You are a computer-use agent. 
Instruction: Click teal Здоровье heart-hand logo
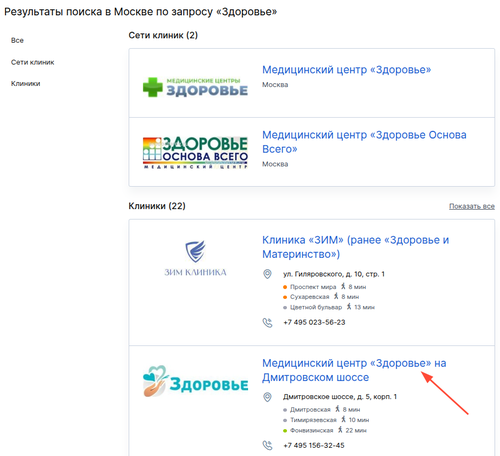[x=195, y=381]
